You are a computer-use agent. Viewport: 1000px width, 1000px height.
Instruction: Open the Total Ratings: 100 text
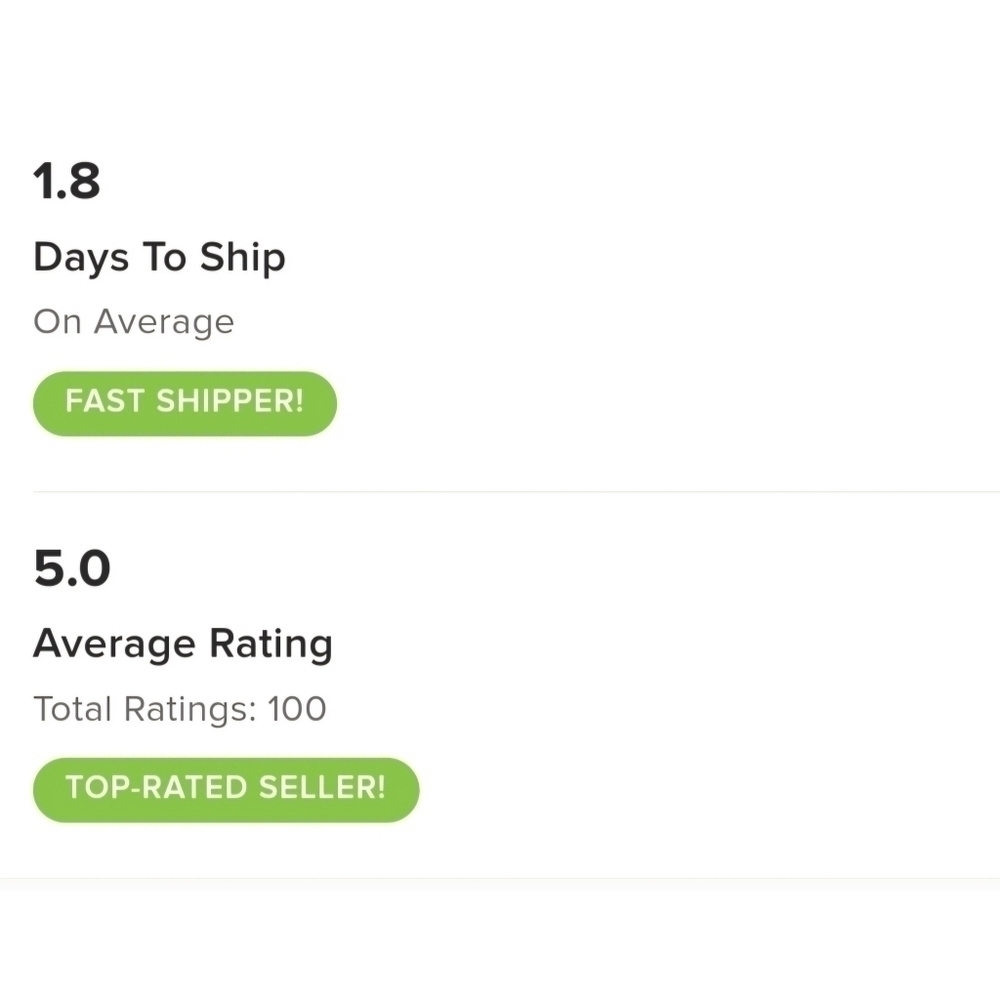[x=180, y=709]
